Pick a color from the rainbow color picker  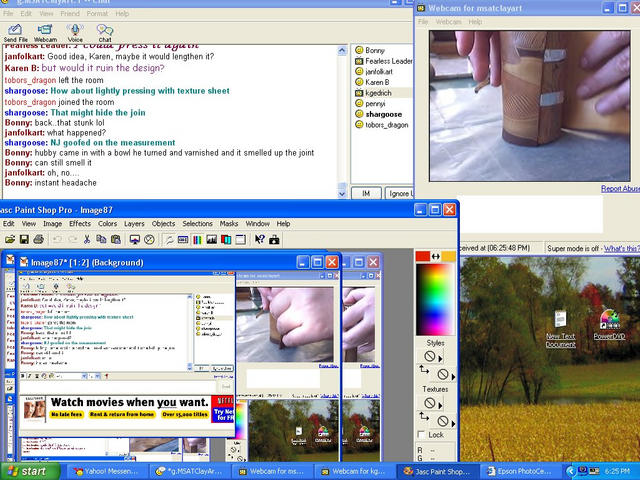coord(435,299)
